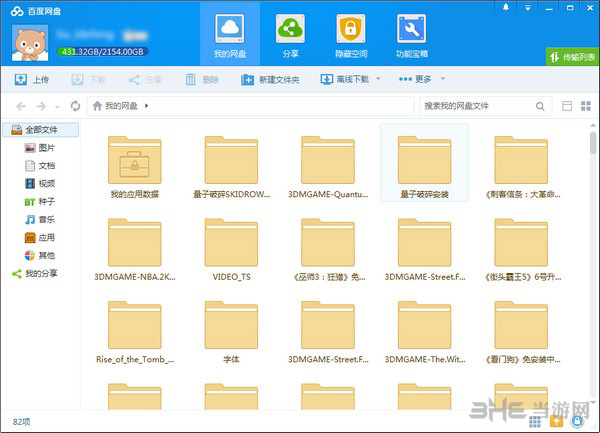Click the home icon in path bar
Screen dimensions: 600x433
(97, 106)
